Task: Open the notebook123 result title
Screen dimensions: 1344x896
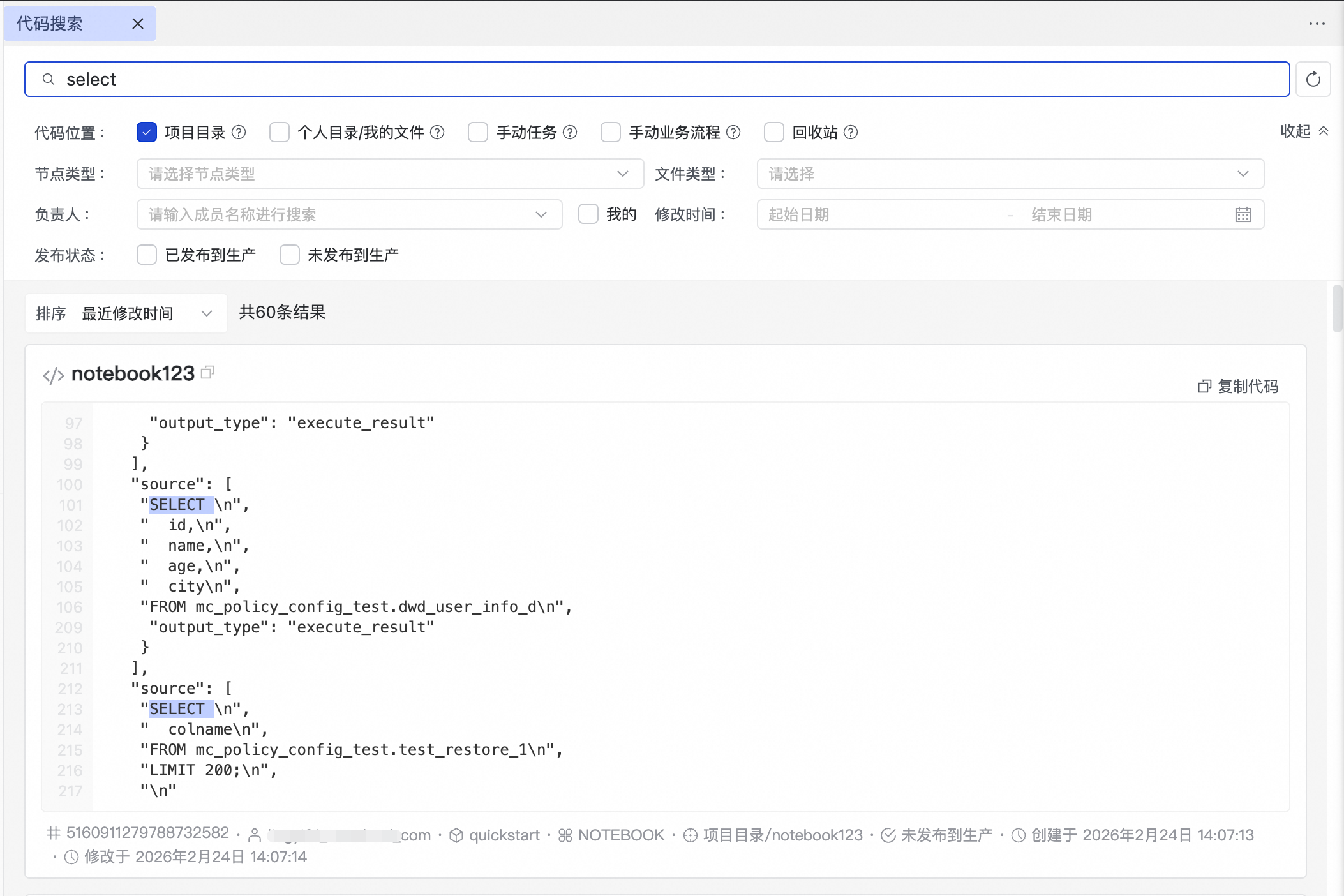Action: click(133, 373)
